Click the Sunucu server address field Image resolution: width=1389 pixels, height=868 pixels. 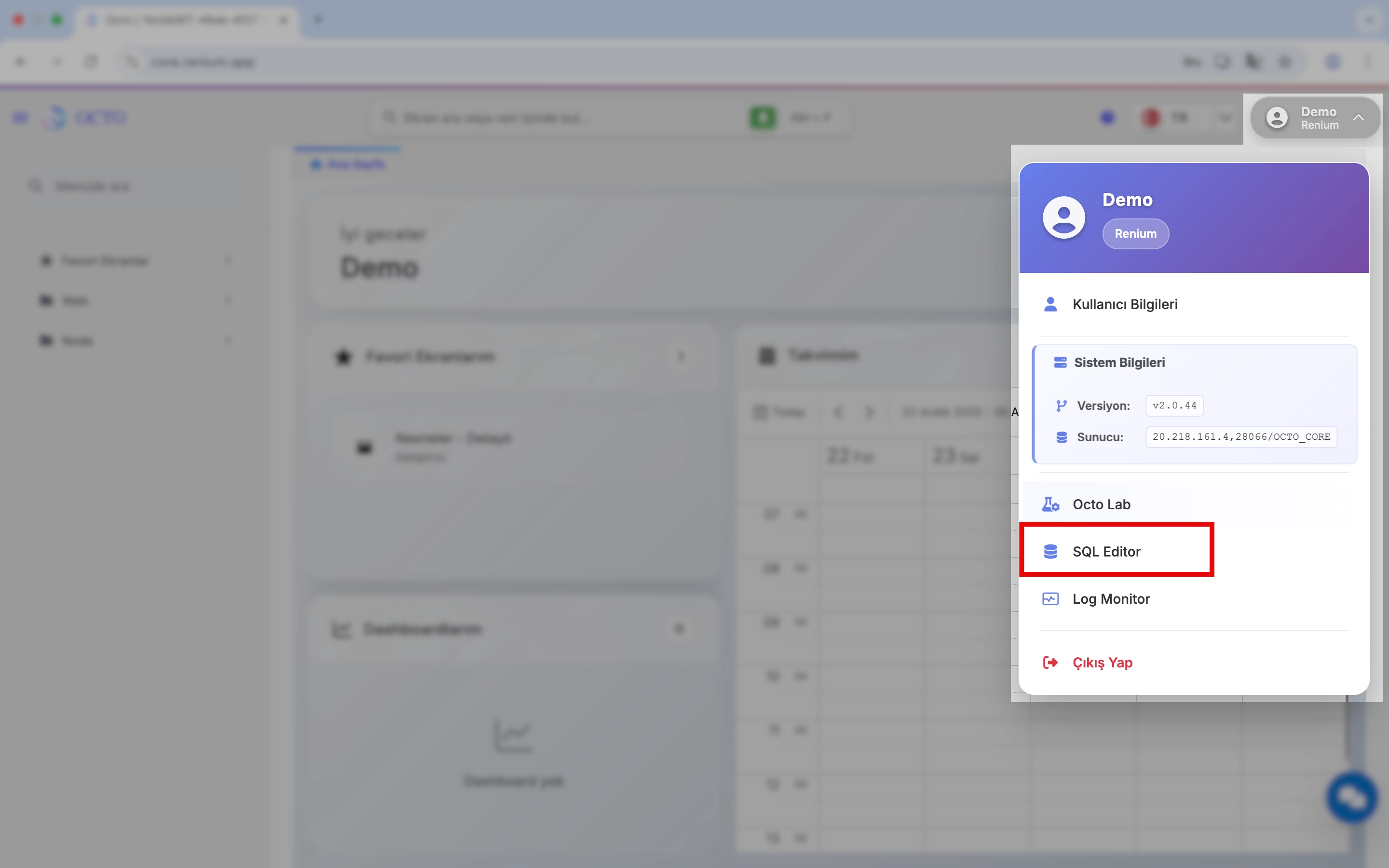click(1240, 437)
